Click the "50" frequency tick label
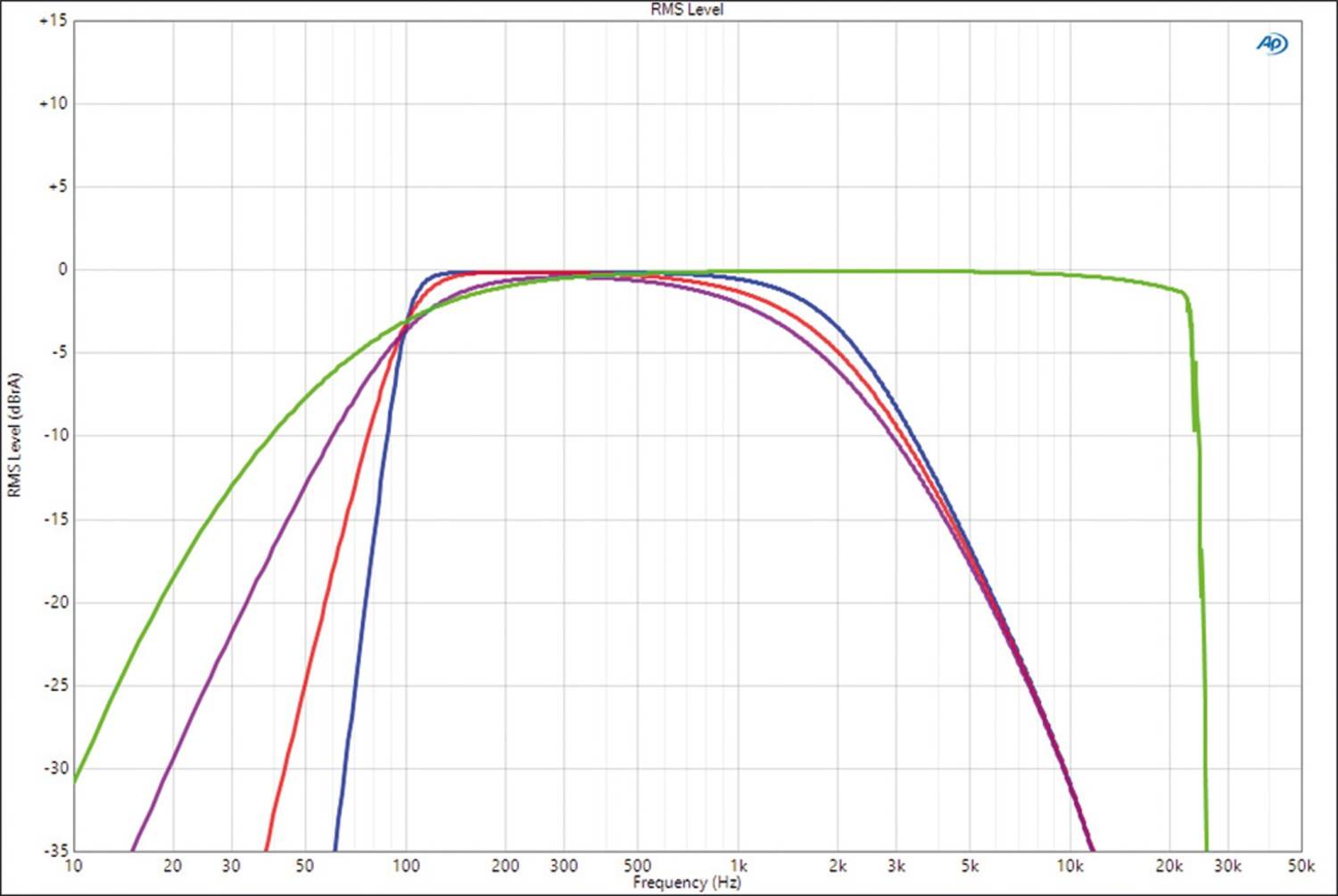Viewport: 1338px width, 896px height. tap(305, 866)
